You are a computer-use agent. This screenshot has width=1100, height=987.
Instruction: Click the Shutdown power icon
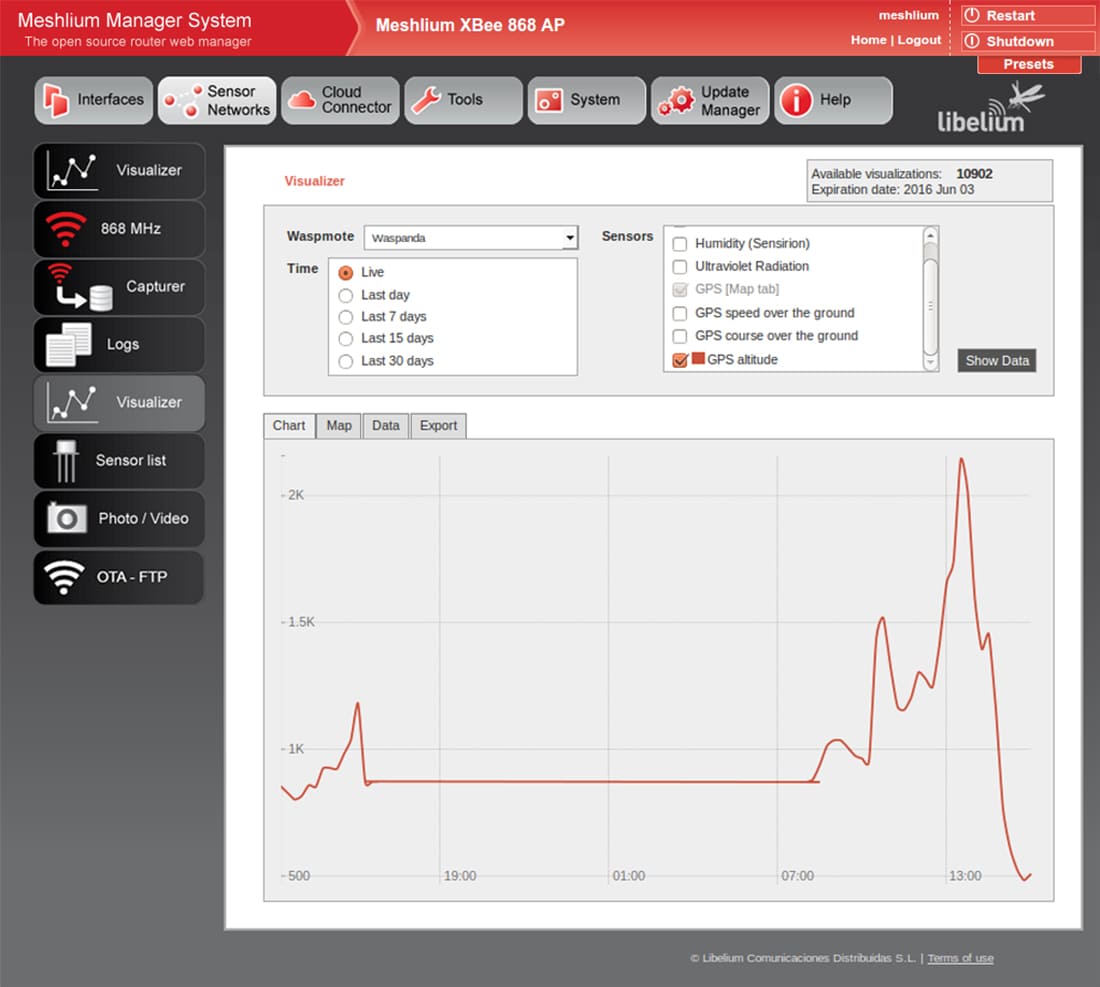point(972,41)
